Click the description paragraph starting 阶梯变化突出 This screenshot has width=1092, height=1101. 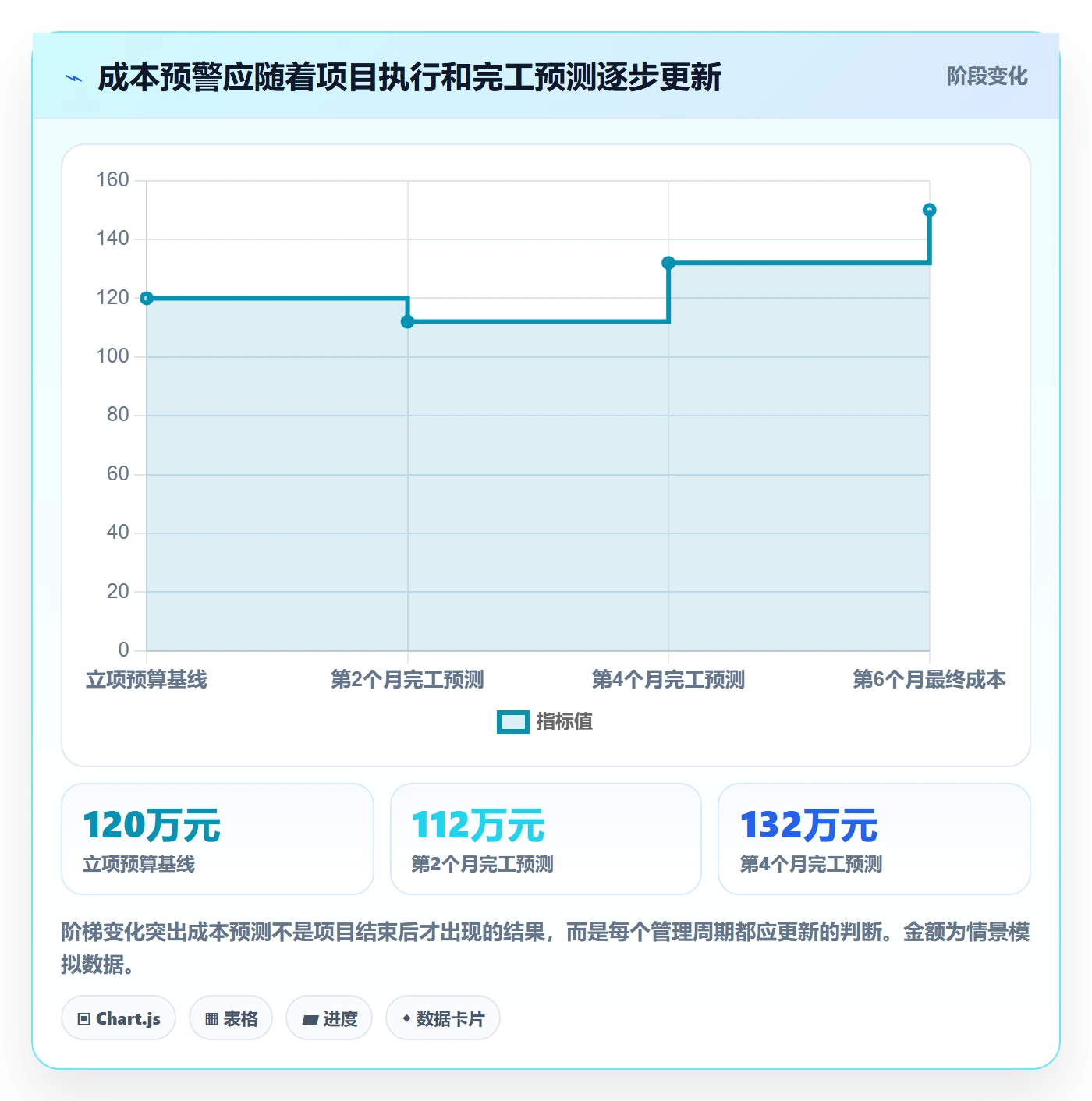(546, 948)
